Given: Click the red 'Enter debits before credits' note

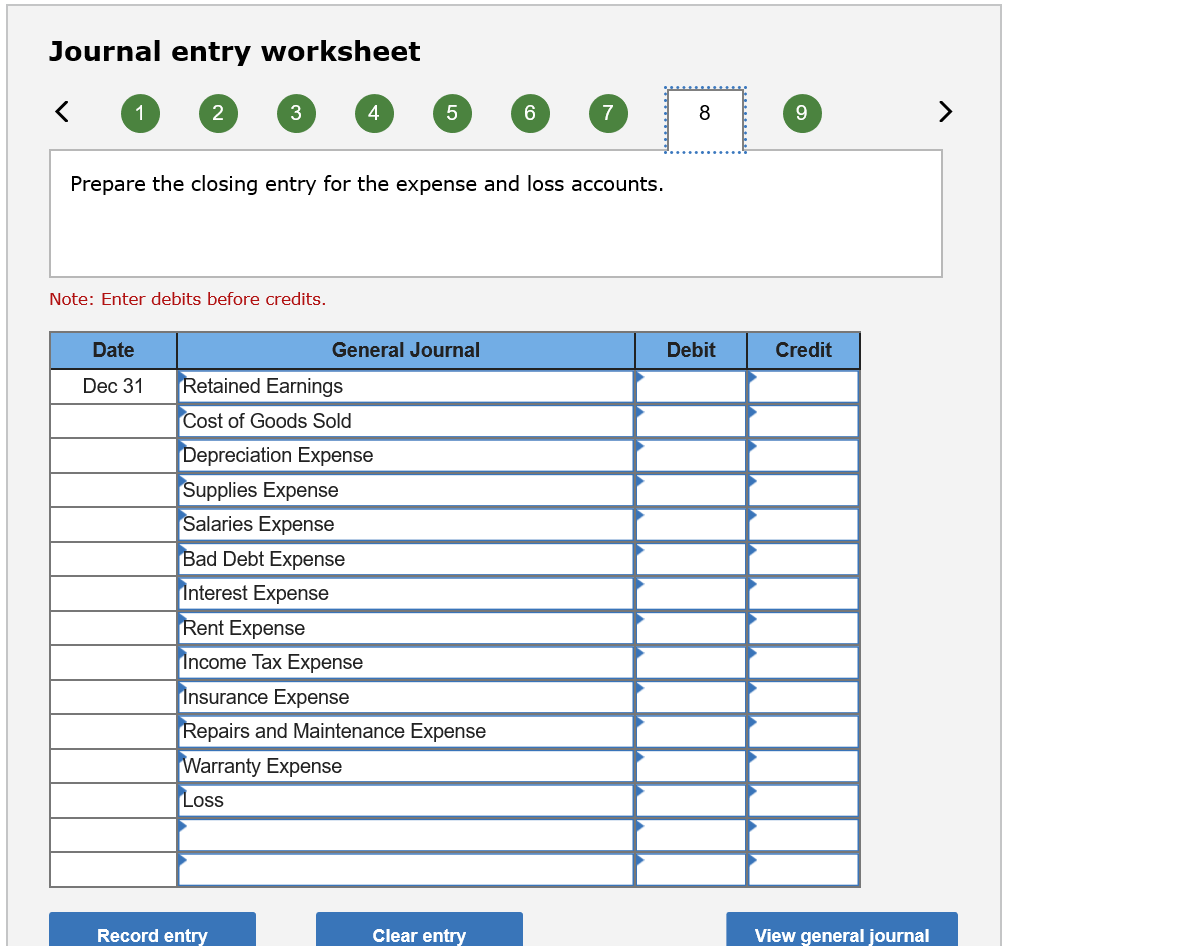Looking at the screenshot, I should click(187, 299).
